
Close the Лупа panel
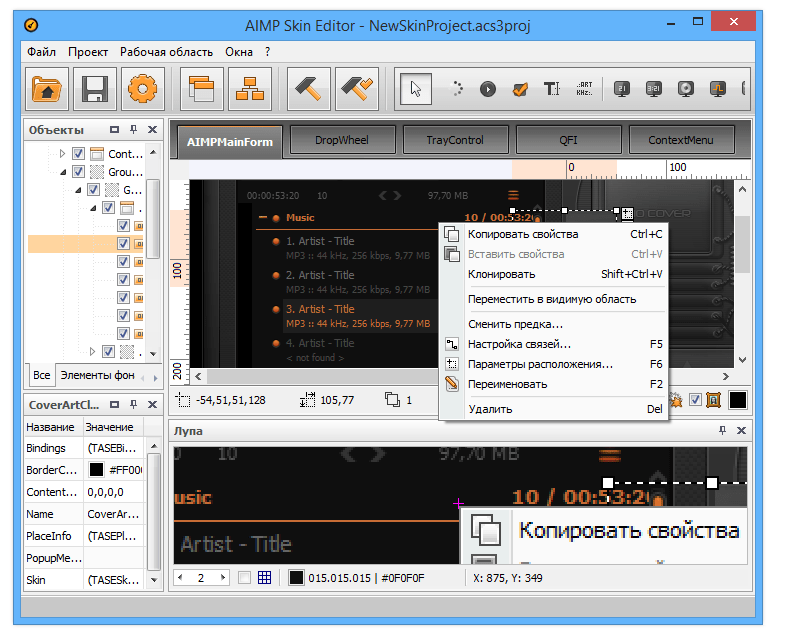coord(741,430)
